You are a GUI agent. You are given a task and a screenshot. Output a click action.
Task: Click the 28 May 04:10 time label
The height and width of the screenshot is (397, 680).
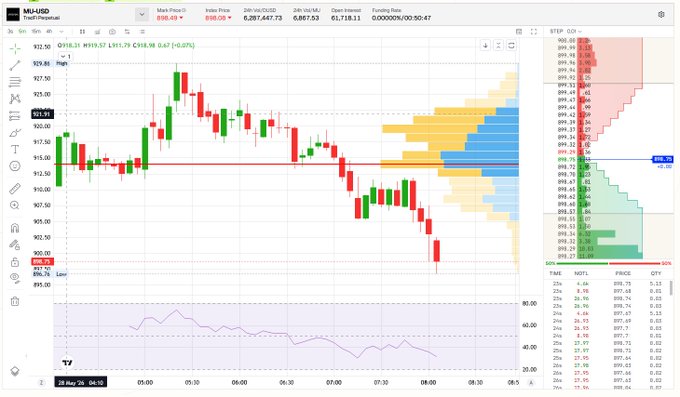(x=80, y=382)
